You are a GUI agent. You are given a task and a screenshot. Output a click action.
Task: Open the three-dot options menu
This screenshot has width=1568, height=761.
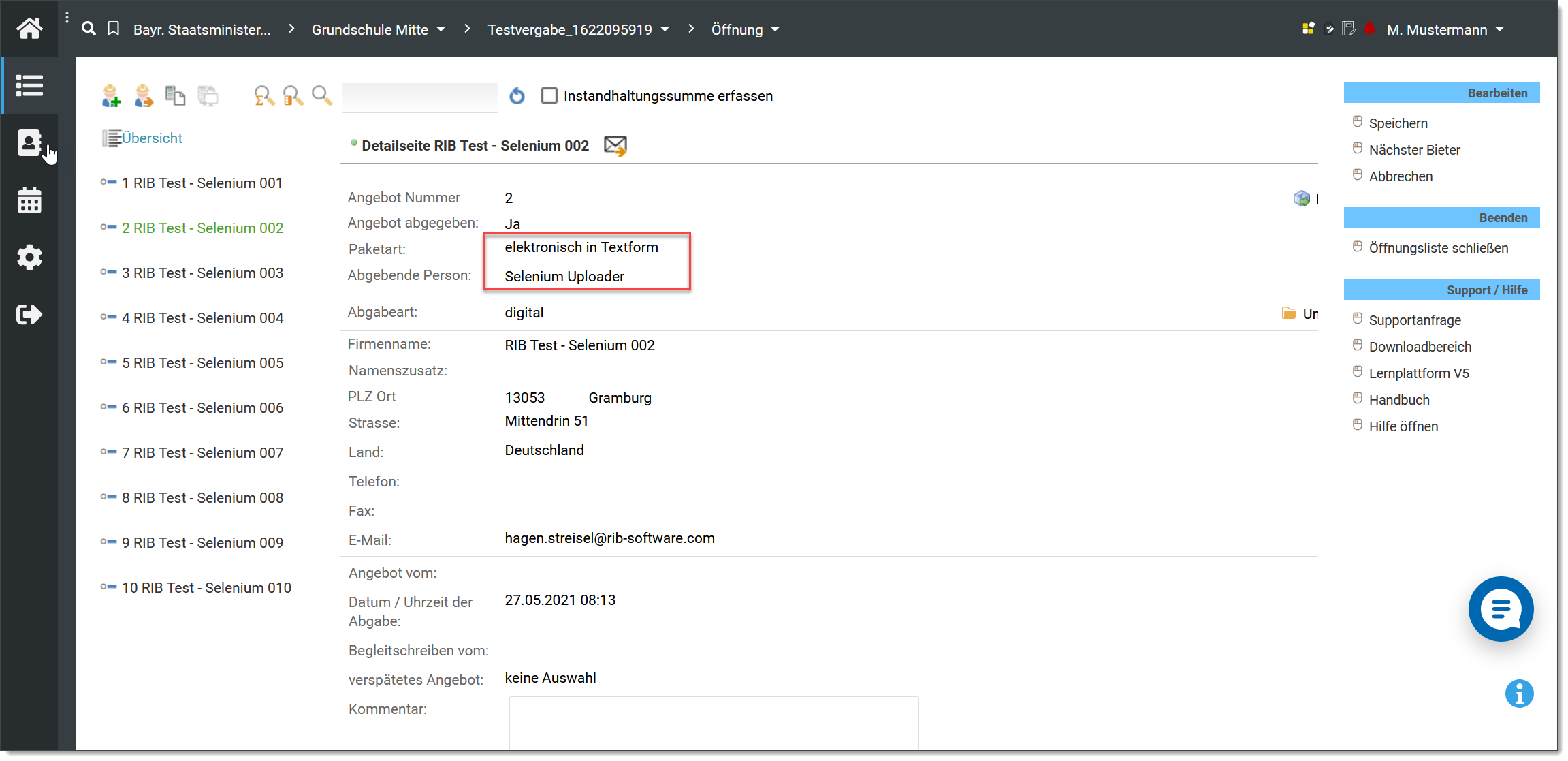pos(67,18)
